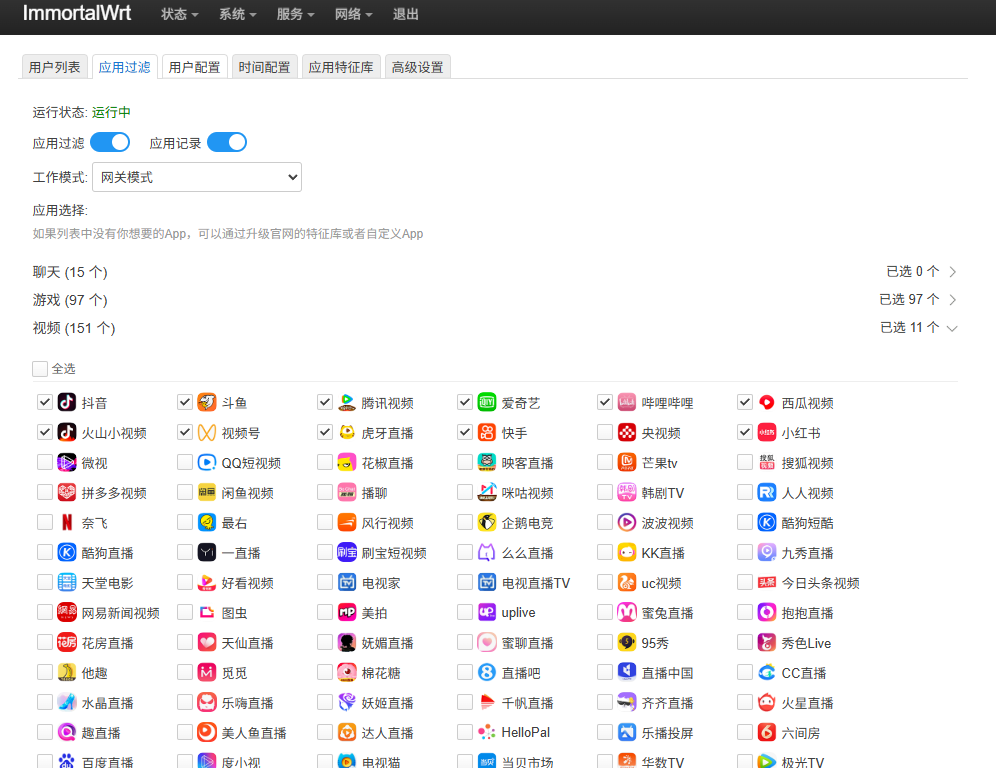Click the 天堂电影 icon
The image size is (996, 768).
pyautogui.click(x=67, y=583)
